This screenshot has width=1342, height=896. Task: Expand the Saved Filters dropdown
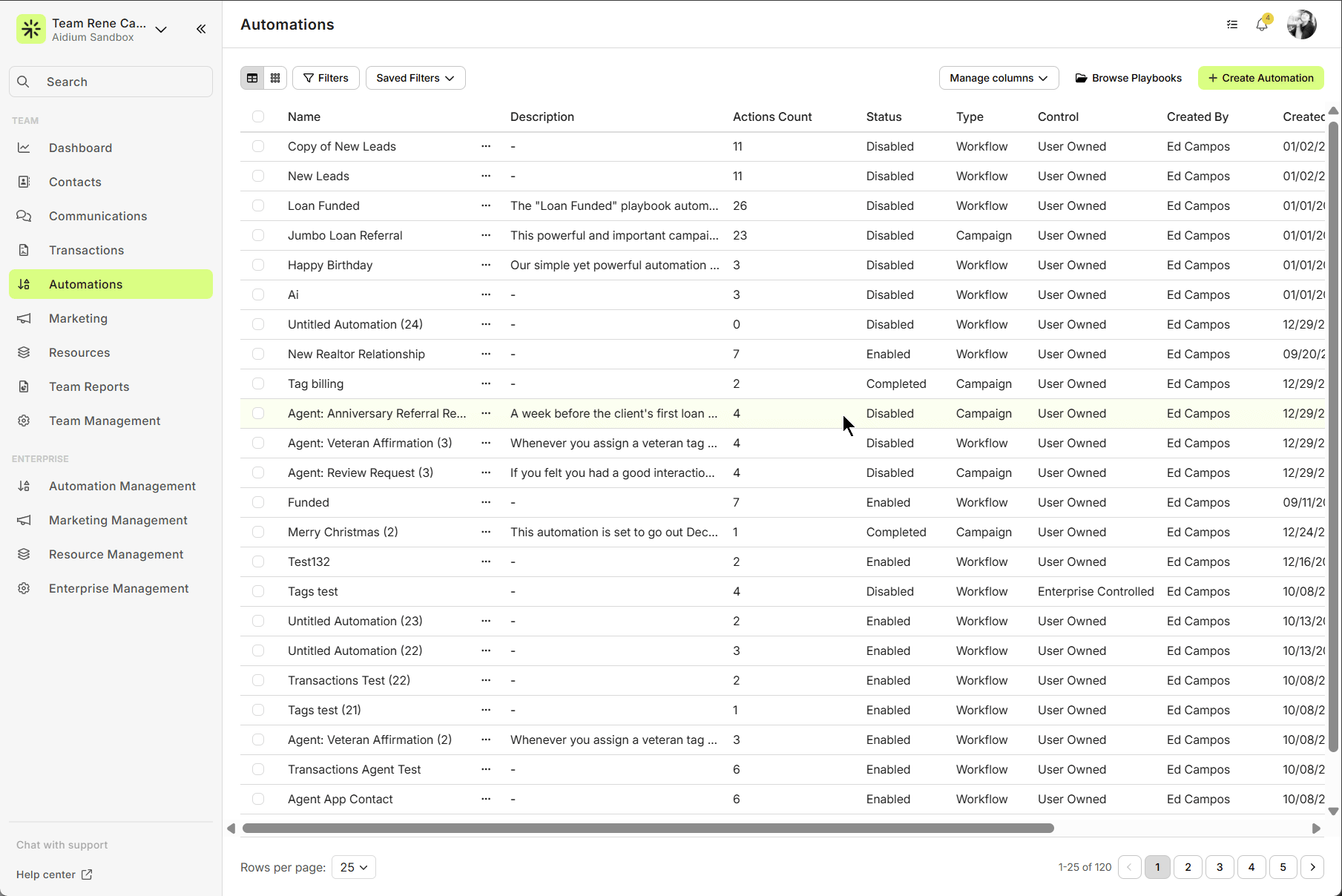[x=415, y=78]
